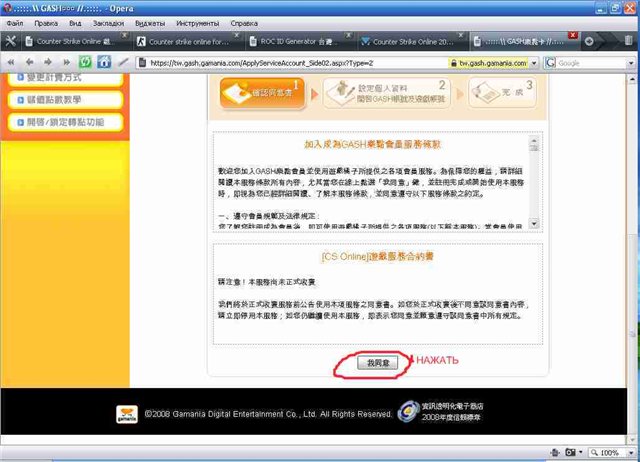640x462 pixels.
Task: Expand the address bar history dropdown
Action: click(x=533, y=63)
